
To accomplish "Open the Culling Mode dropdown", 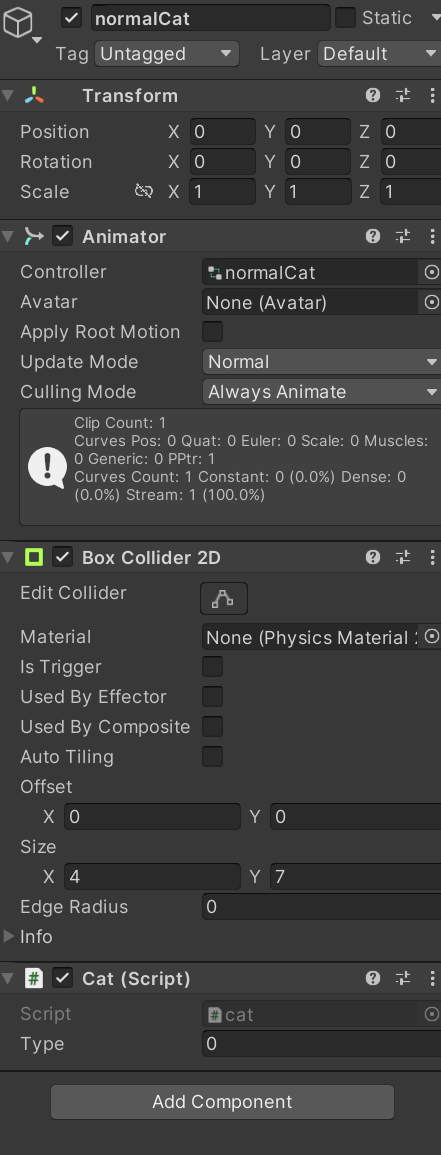I will (322, 392).
